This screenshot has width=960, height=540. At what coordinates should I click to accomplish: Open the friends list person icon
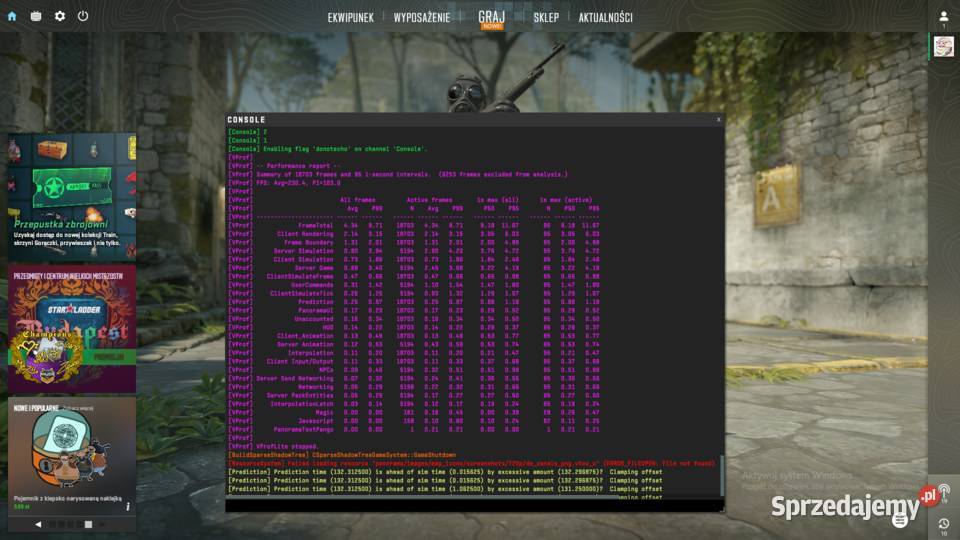click(943, 17)
